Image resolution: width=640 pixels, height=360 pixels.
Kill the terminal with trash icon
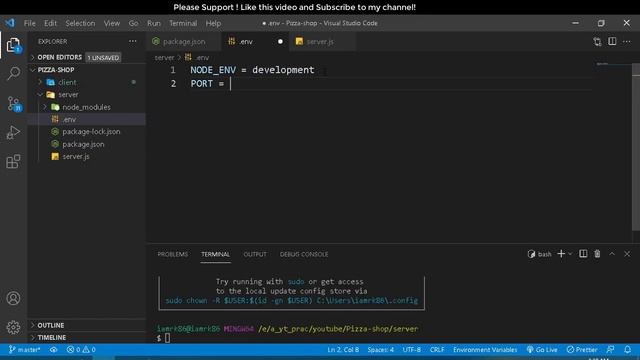click(x=597, y=254)
